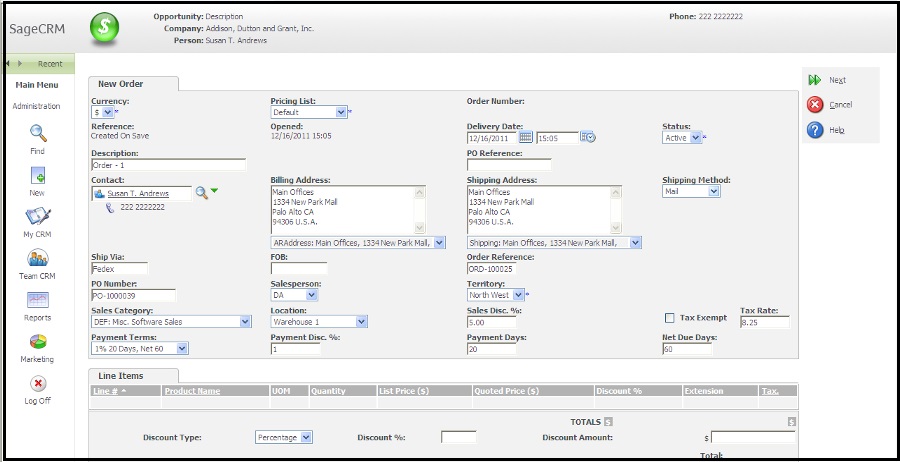Screen dimensions: 900x462
Task: Click the person icon beside Susan T. Andrews
Action: tap(99, 194)
